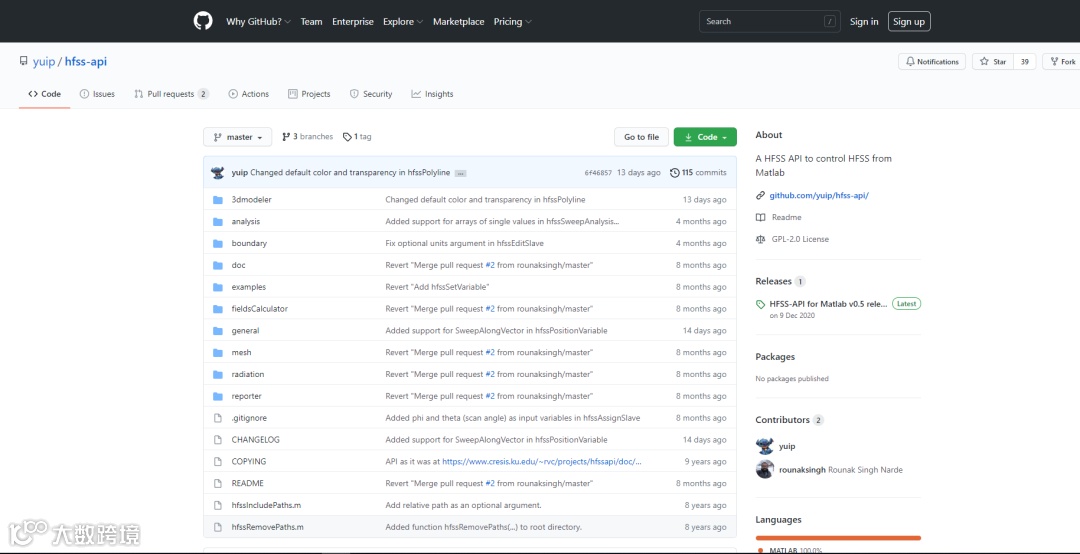Click yuip's avatar in latest commit row
1080x554 pixels.
(x=218, y=173)
